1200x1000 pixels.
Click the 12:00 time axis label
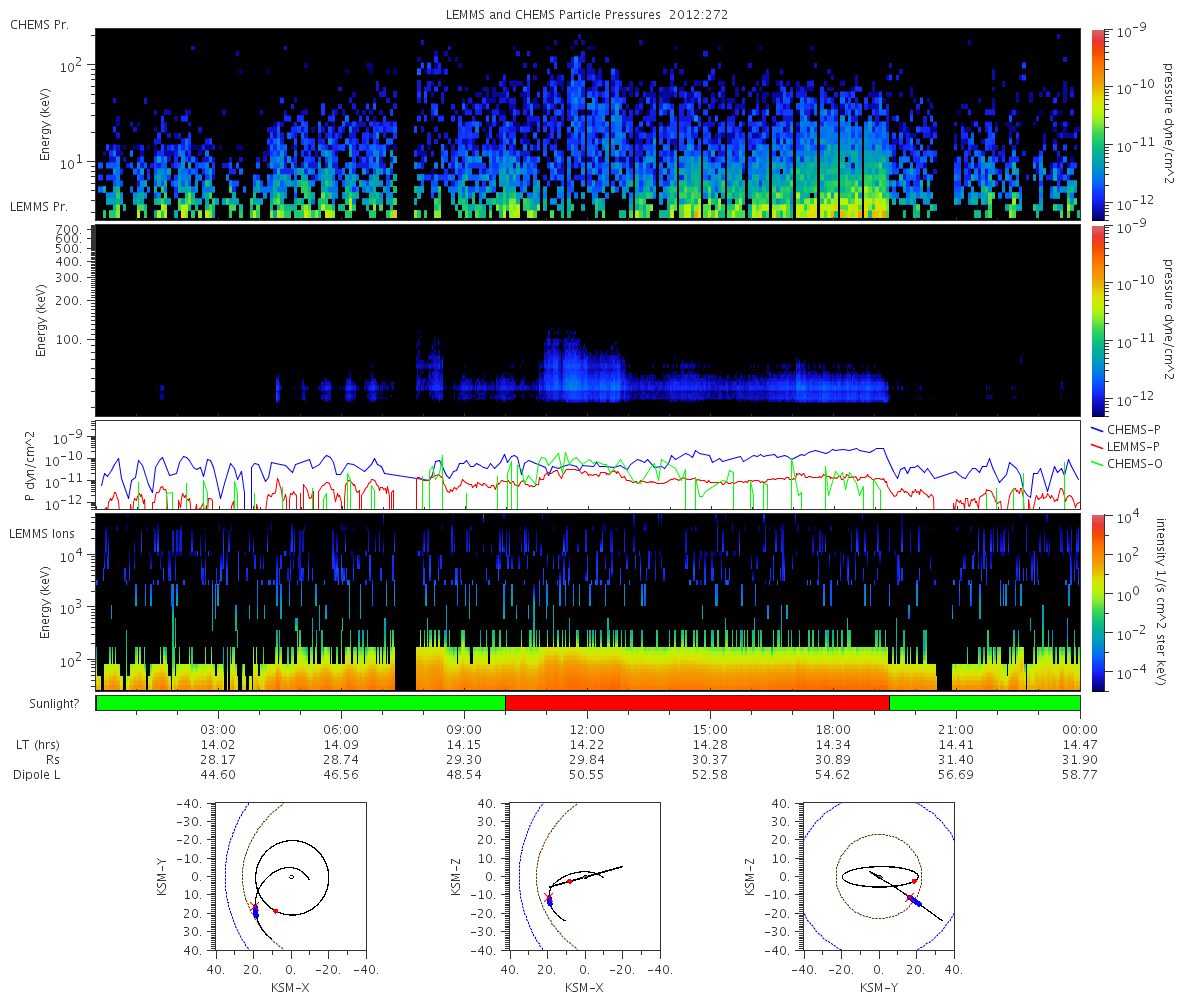587,729
